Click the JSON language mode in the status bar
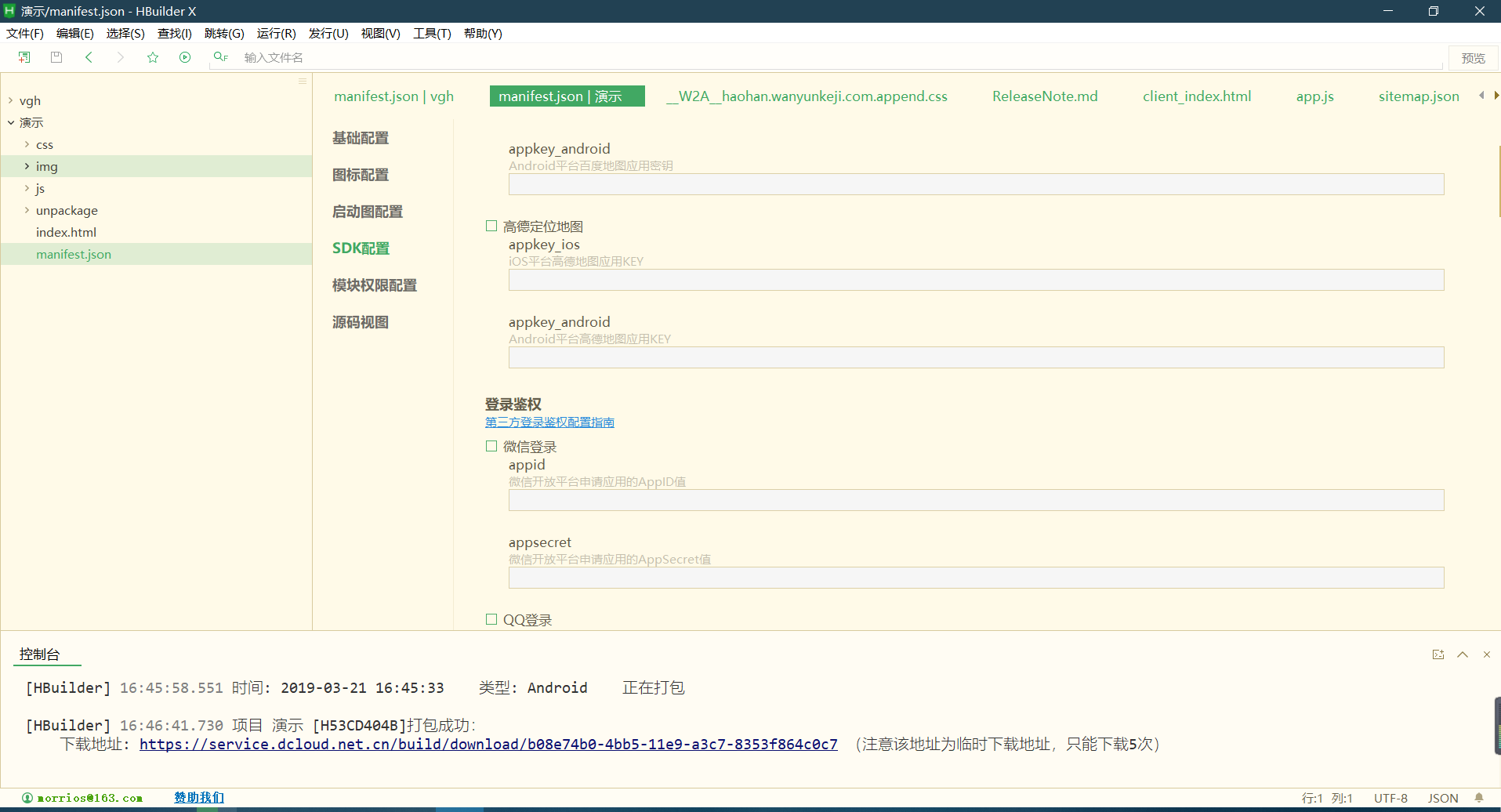Viewport: 1501px width, 812px height. pos(1443,798)
